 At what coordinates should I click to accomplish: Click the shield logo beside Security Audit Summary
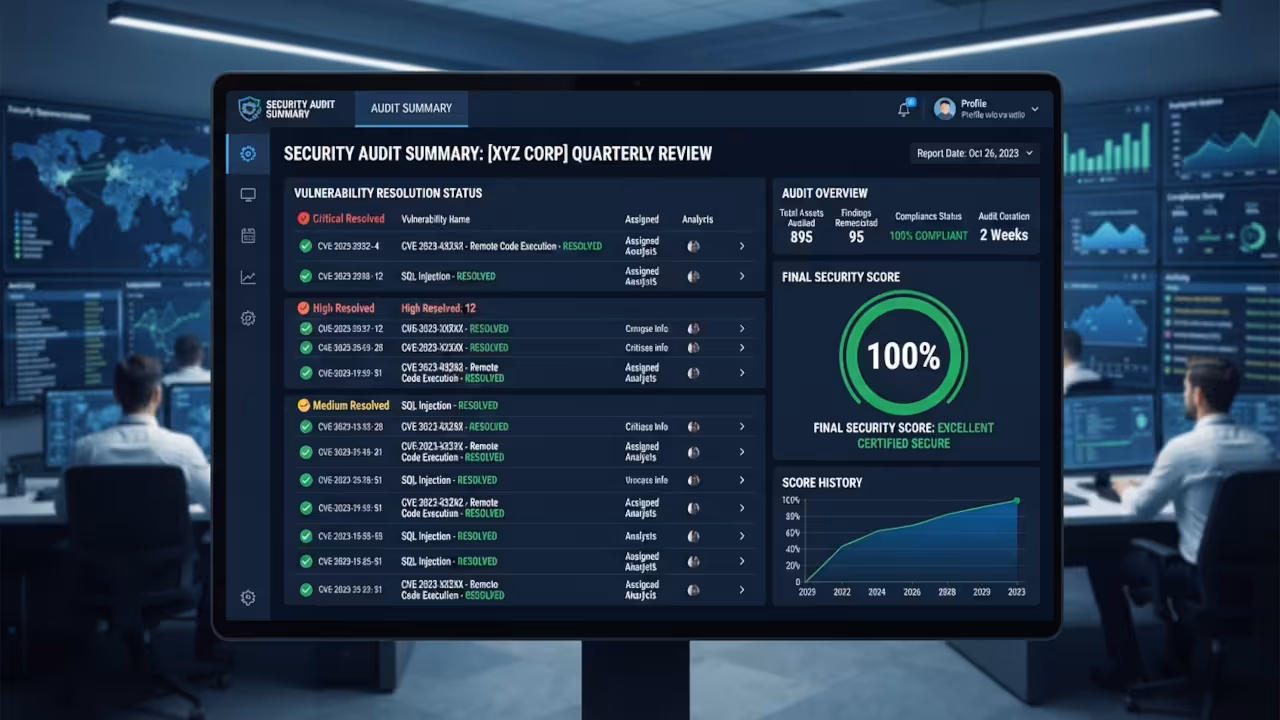(x=249, y=108)
